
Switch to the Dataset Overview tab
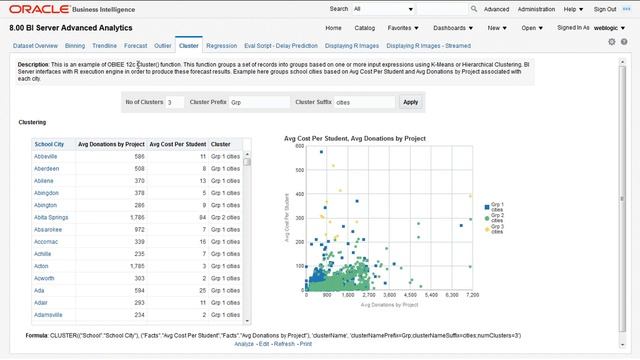[35, 46]
